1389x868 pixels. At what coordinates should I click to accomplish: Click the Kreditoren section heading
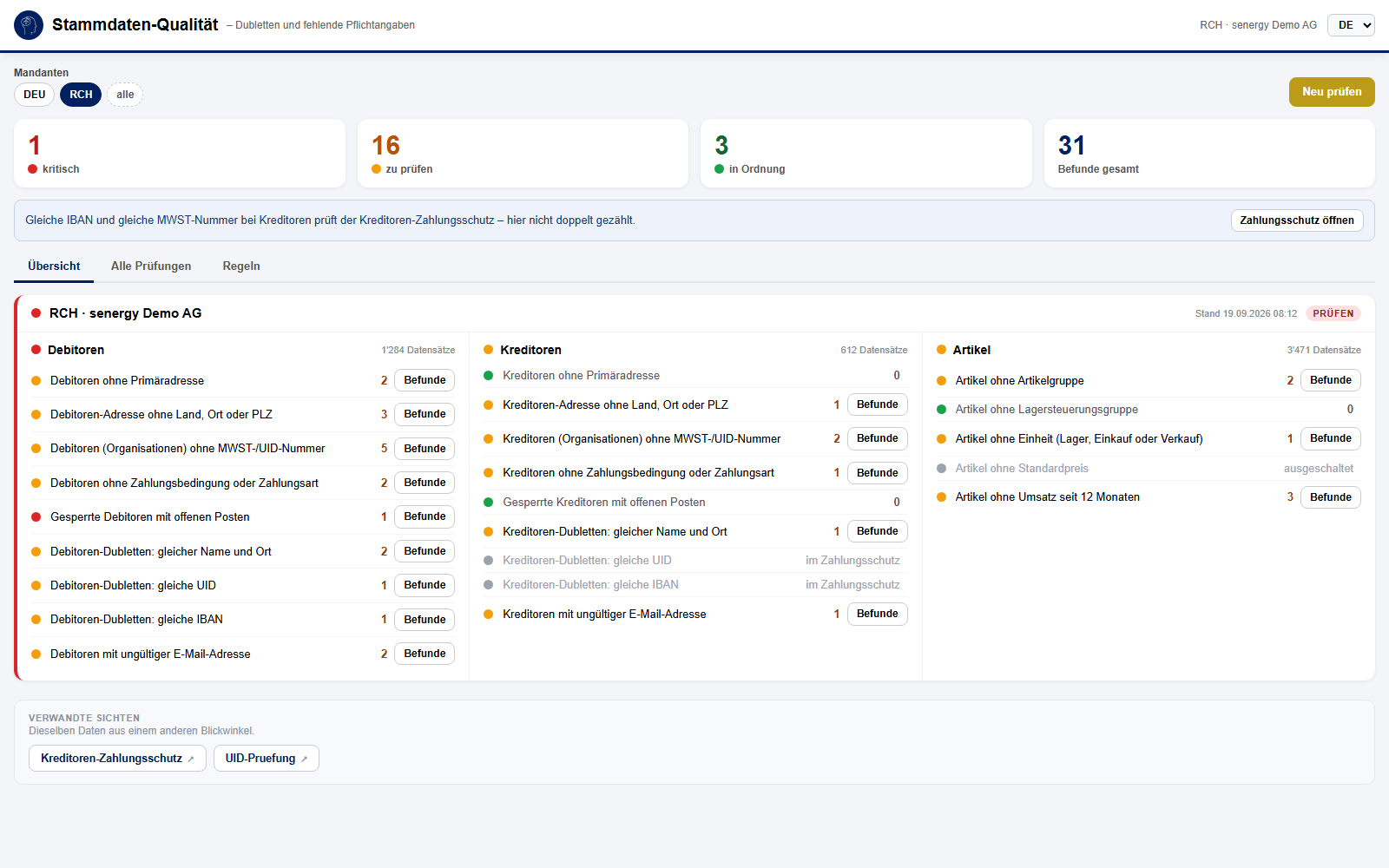[x=530, y=350]
